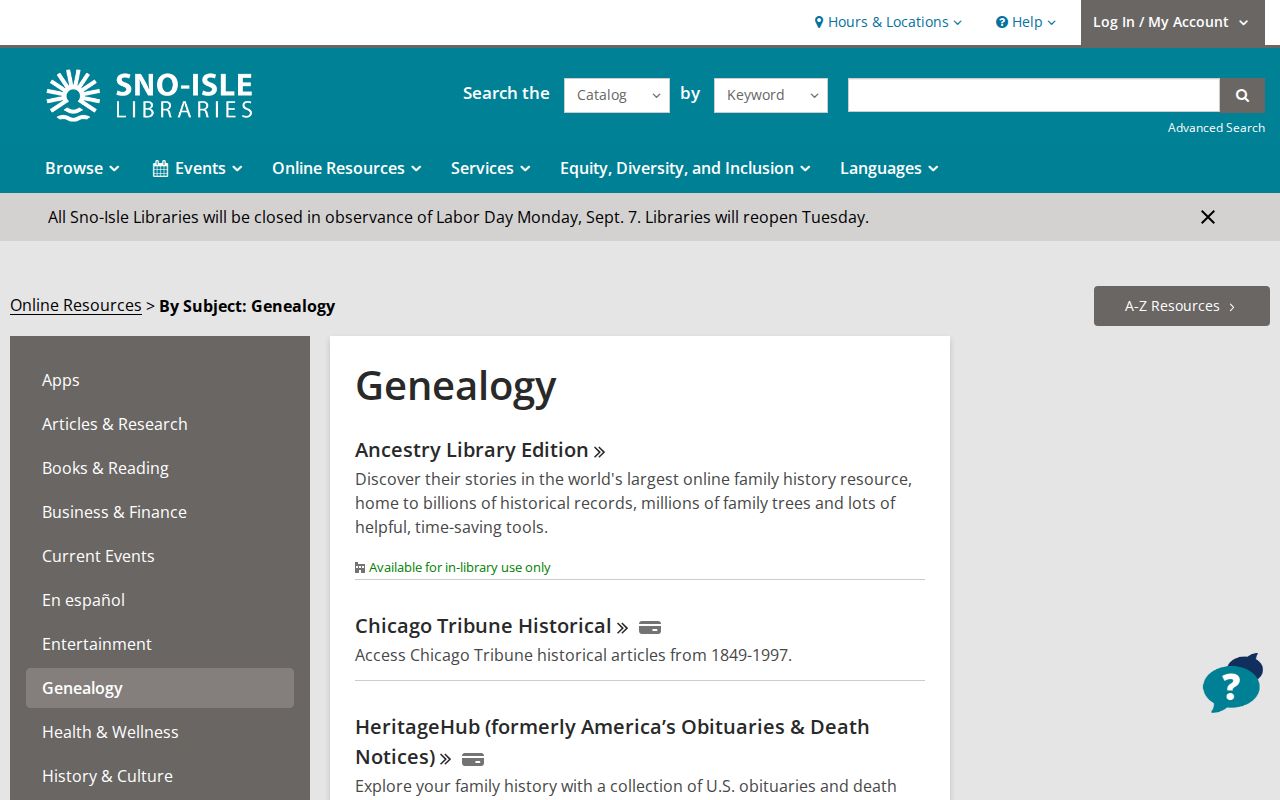Dismiss the Labor Day closure notice
Viewport: 1280px width, 800px height.
point(1208,217)
